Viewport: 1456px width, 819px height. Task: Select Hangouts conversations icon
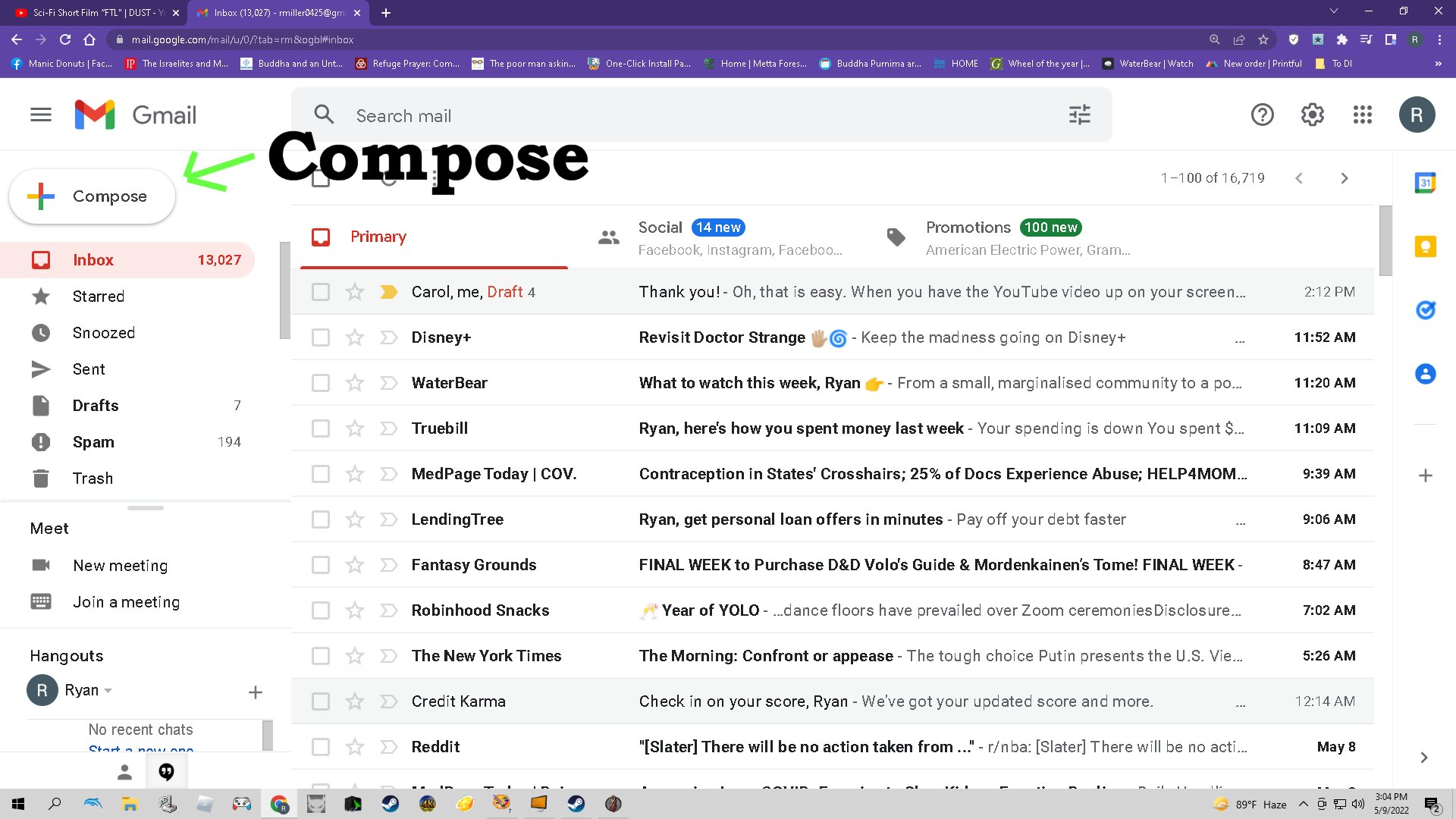point(166,772)
